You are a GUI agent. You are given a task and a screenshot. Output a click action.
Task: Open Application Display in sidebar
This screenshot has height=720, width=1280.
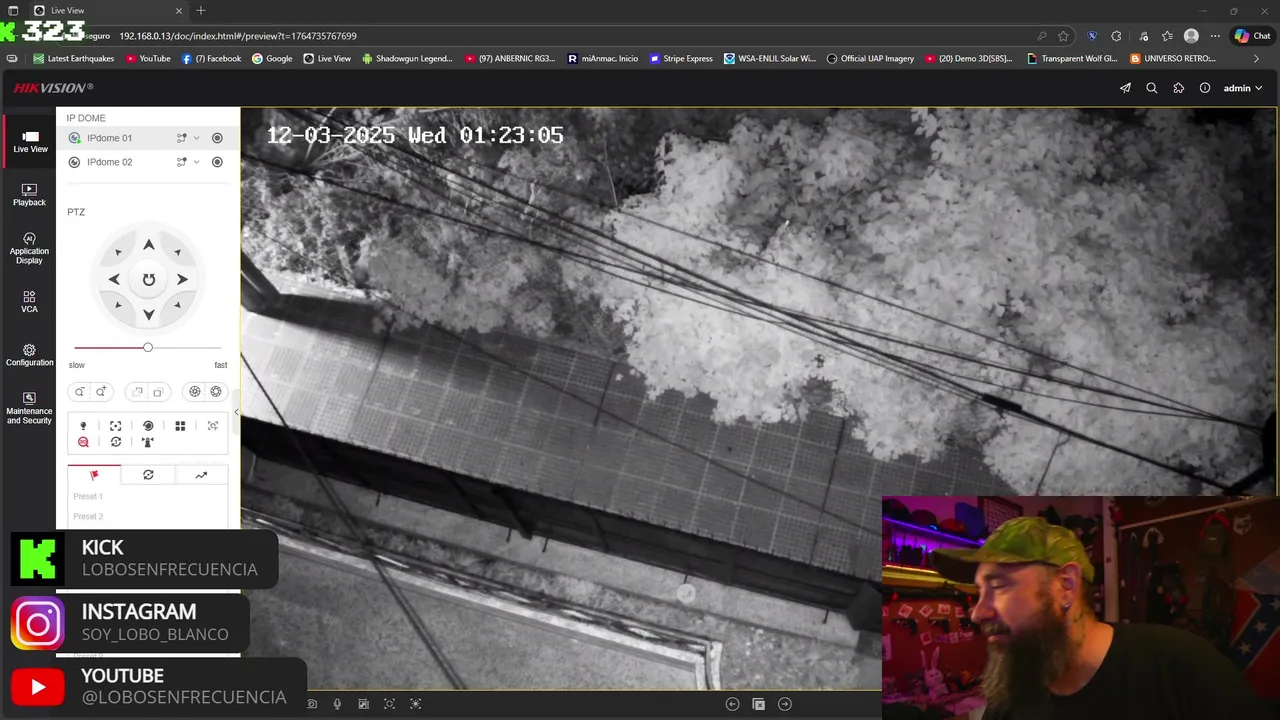[x=29, y=249]
